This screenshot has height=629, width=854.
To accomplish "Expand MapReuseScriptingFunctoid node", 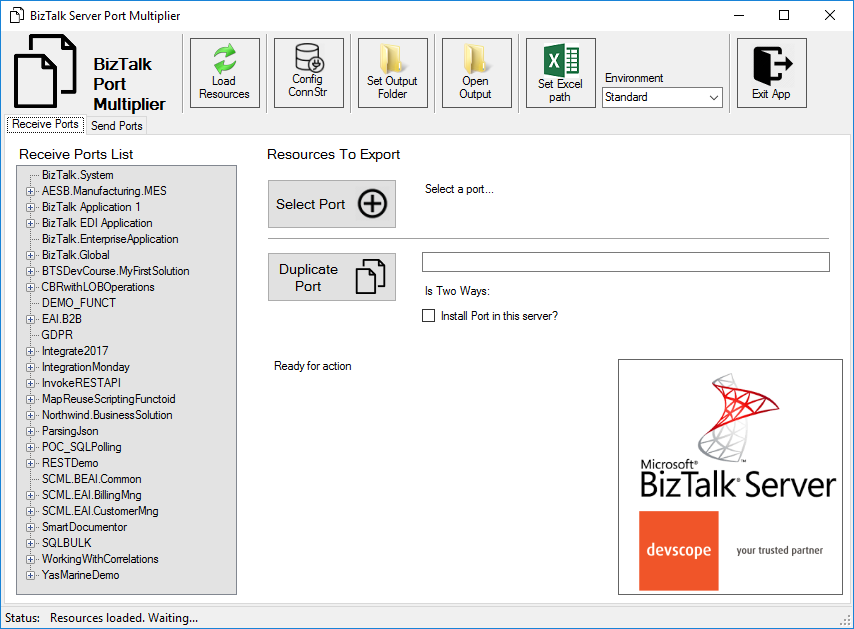I will coord(30,399).
